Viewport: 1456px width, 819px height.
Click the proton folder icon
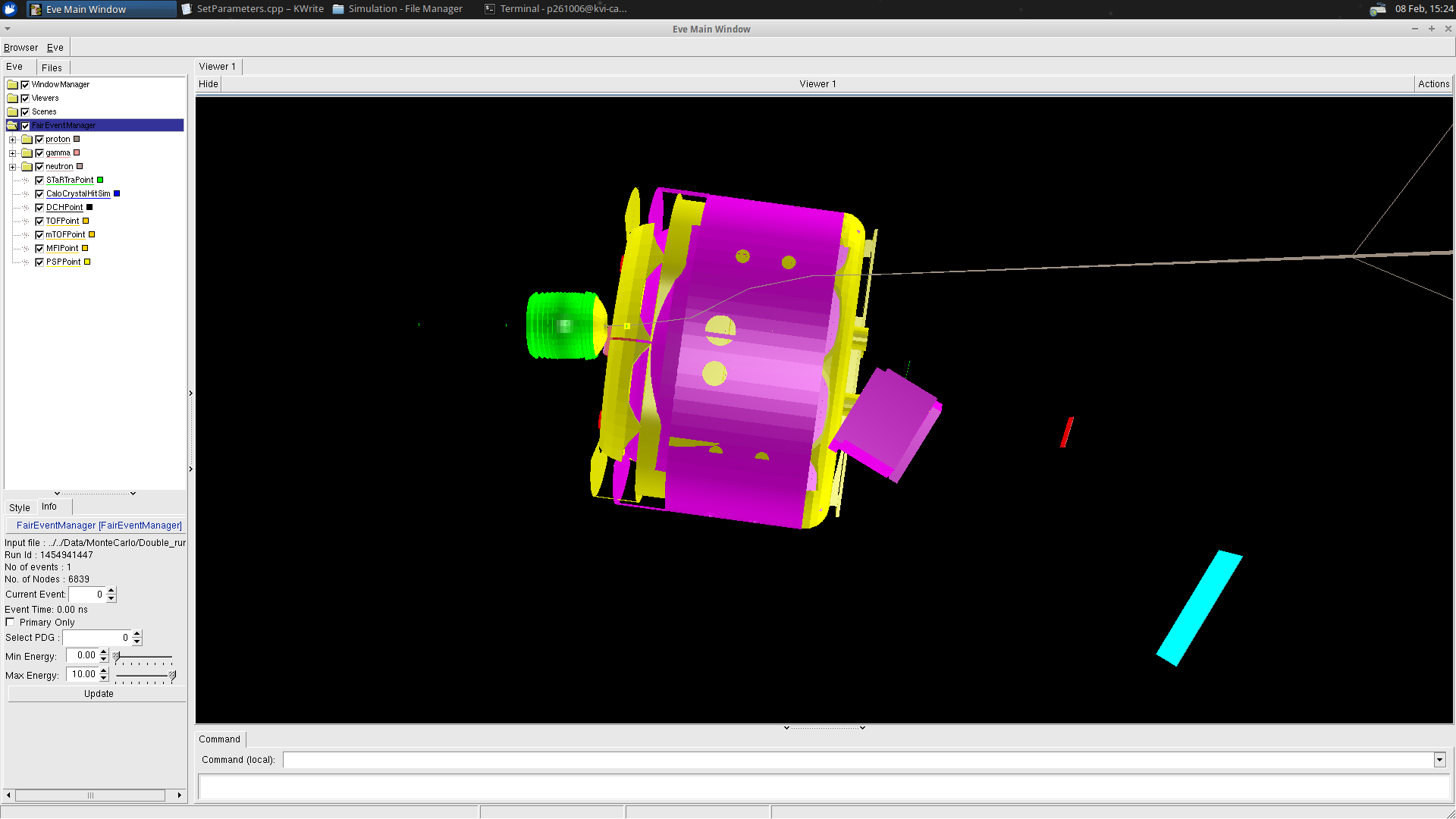point(27,140)
